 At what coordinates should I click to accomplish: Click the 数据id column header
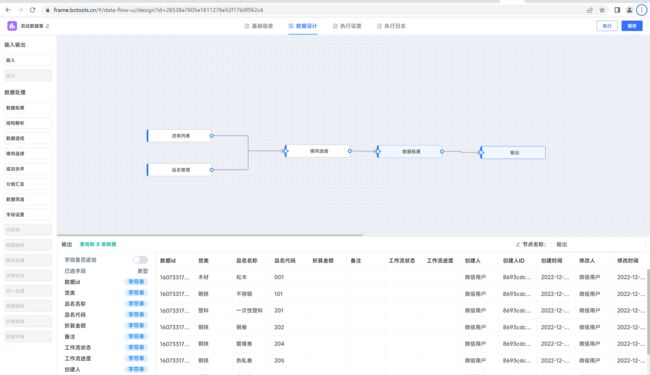click(168, 261)
